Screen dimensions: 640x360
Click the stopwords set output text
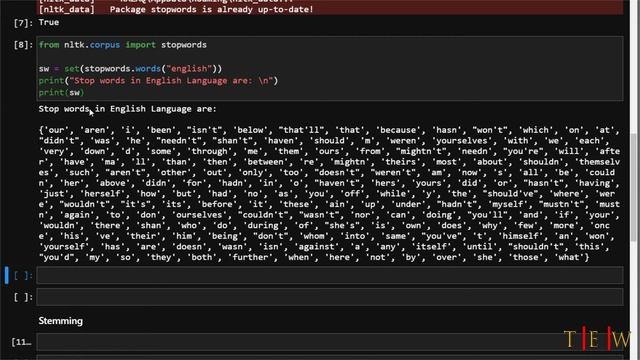(330, 193)
